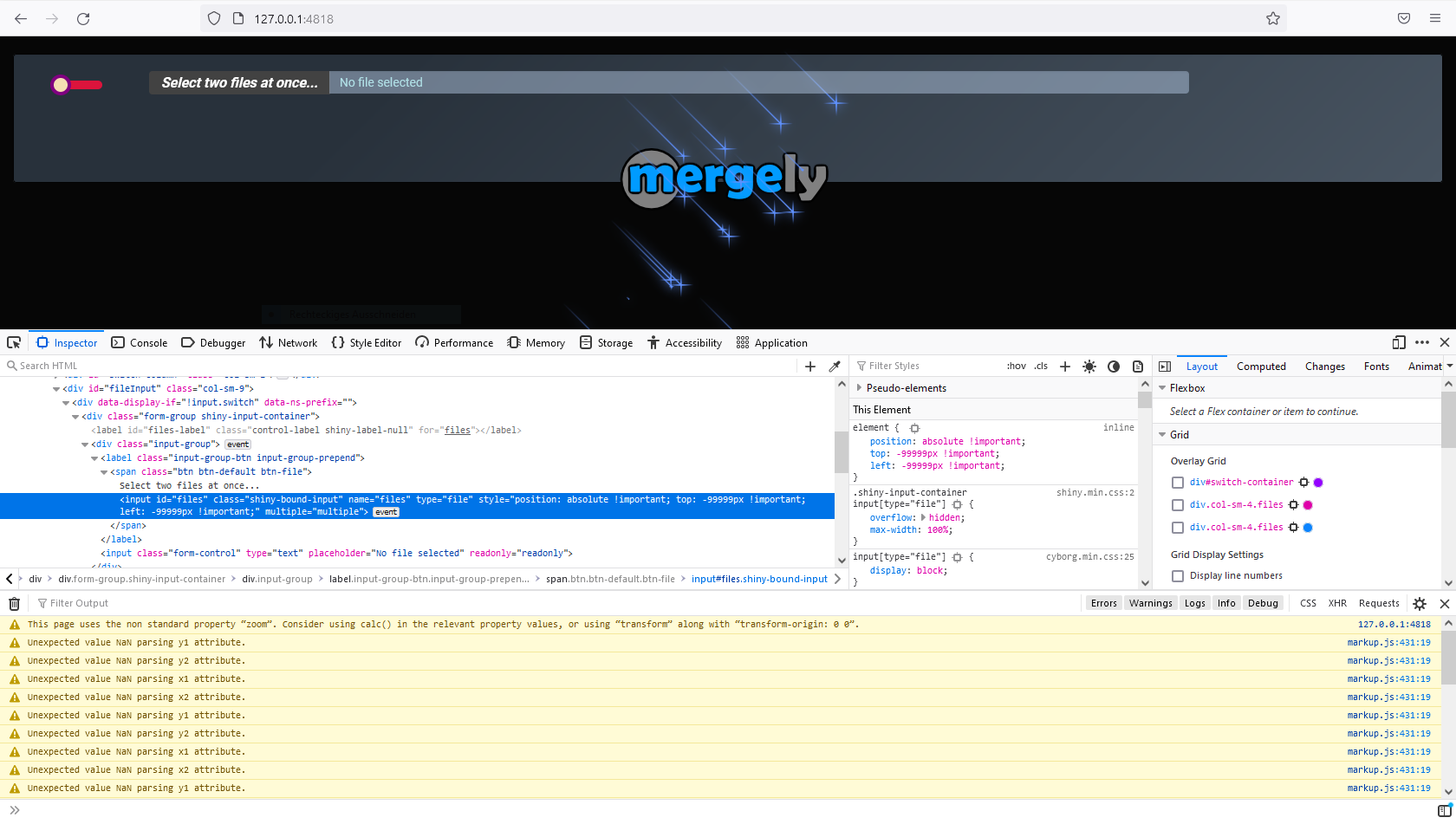Screen dimensions: 1456x837
Task: Click the 'Select two files at once...' button
Action: 239,82
